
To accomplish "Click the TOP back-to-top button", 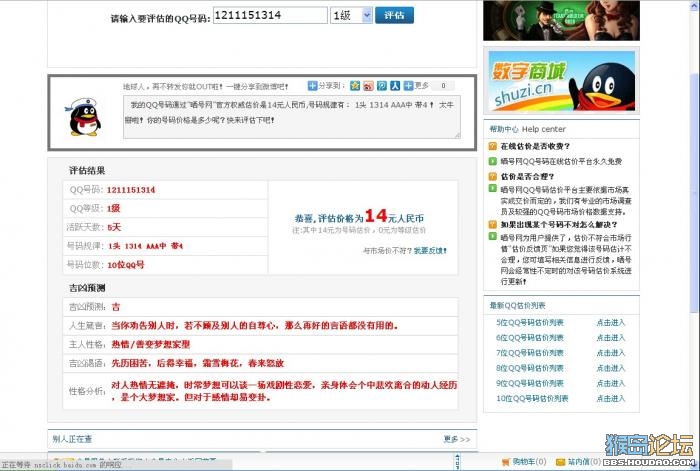I will click(457, 461).
